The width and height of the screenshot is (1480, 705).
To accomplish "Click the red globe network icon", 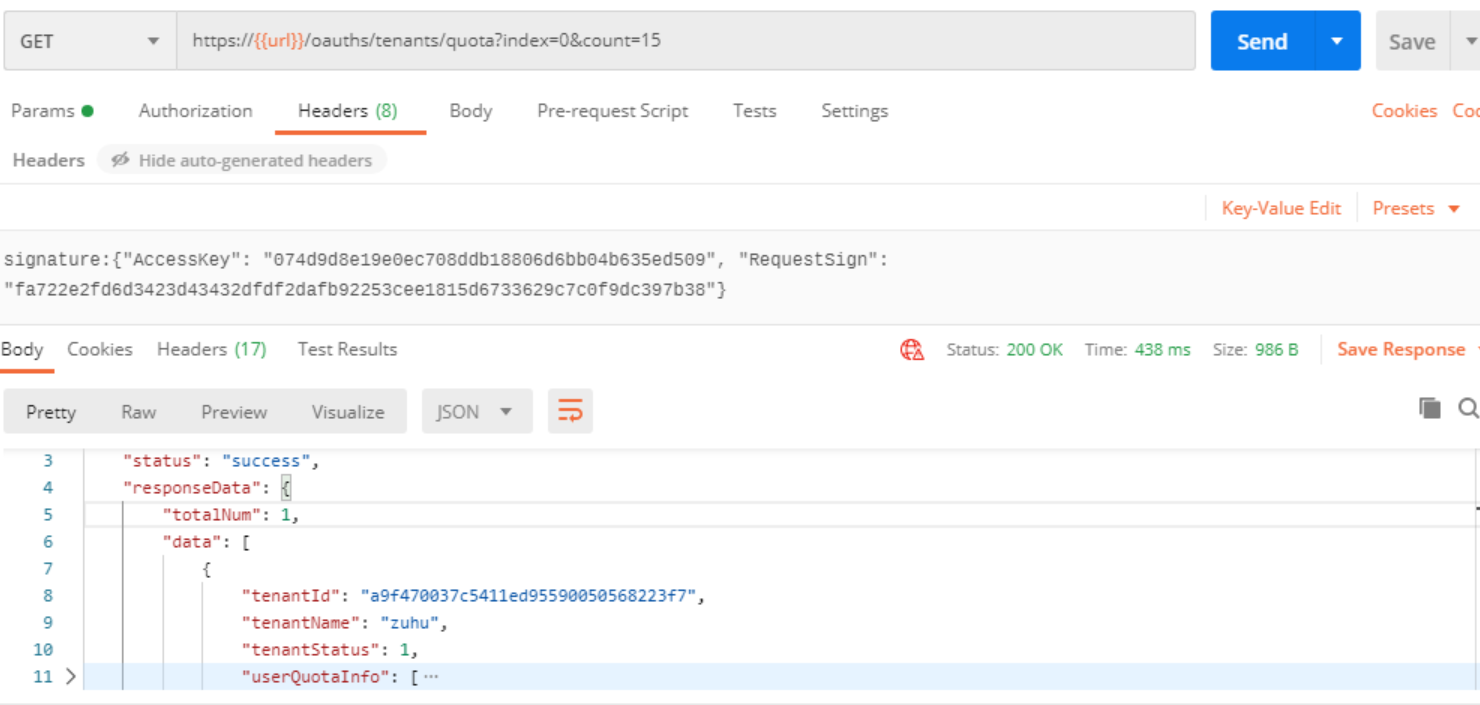I will (912, 350).
